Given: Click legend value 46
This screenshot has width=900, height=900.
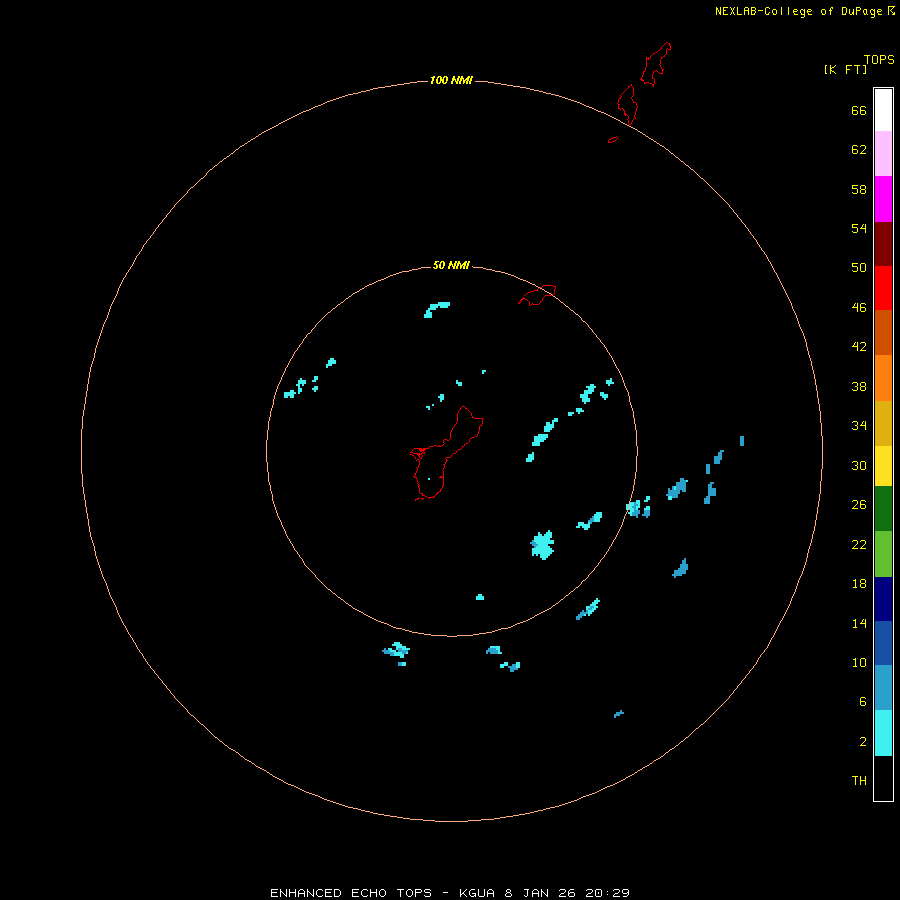Looking at the screenshot, I should pyautogui.click(x=859, y=307).
